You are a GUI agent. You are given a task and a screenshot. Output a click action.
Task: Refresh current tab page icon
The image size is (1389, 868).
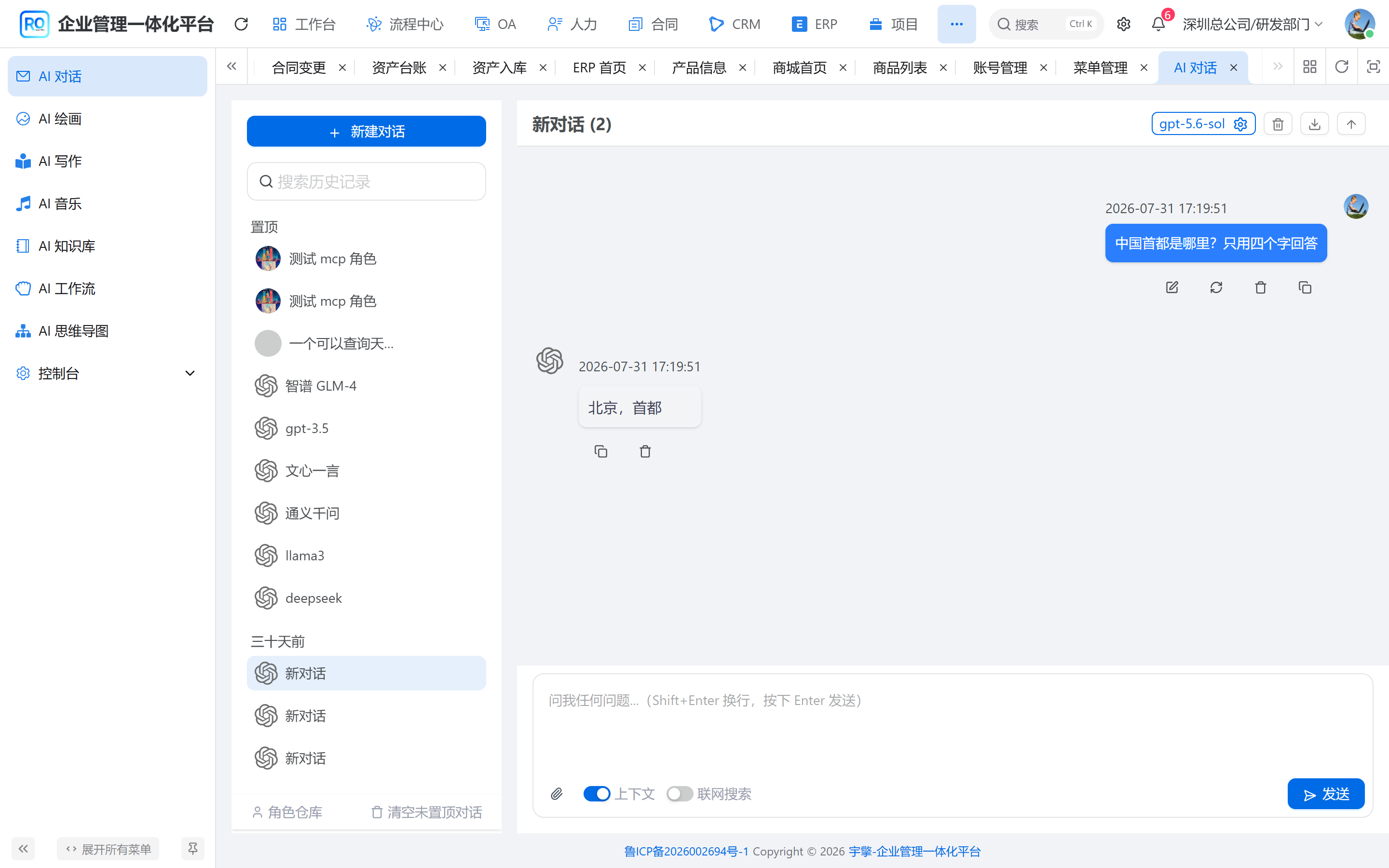[x=1341, y=67]
